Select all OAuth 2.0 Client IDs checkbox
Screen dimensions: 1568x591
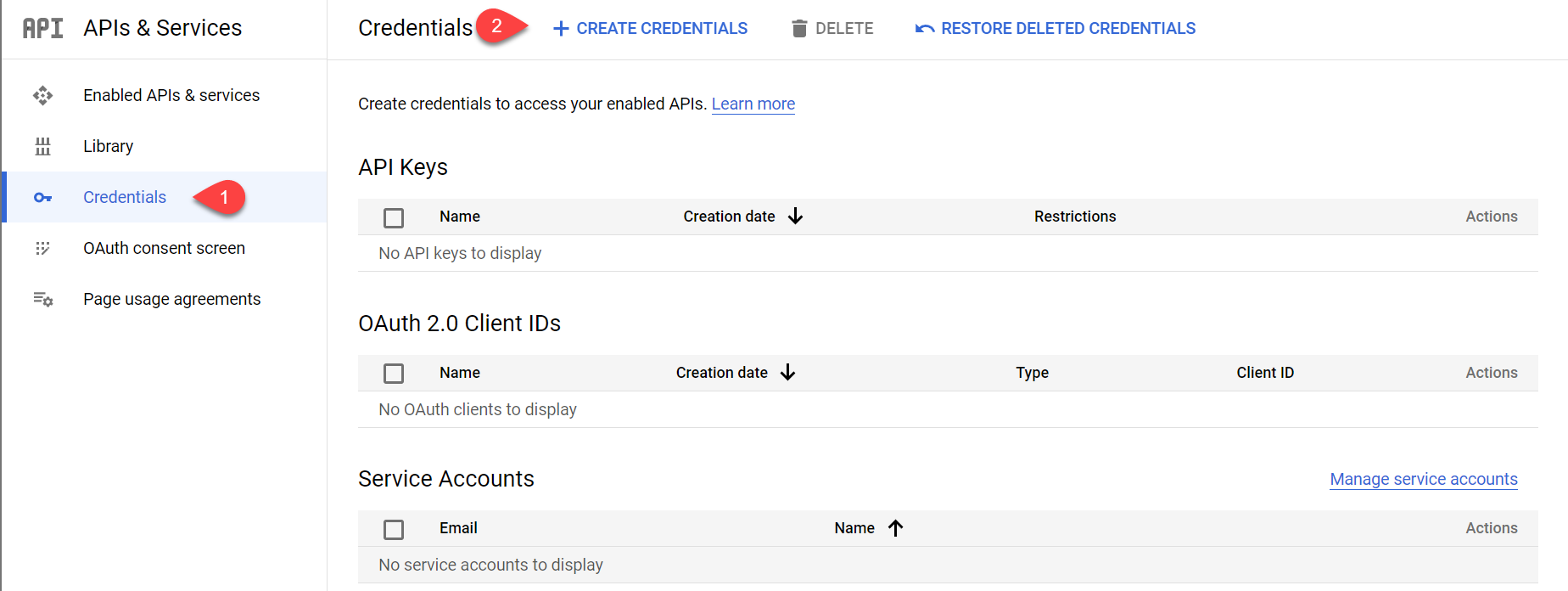[394, 374]
